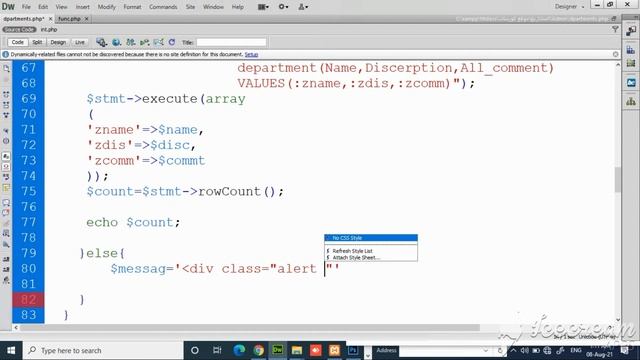640x360 pixels.
Task: Click the Setup link in info bar
Action: (251, 54)
